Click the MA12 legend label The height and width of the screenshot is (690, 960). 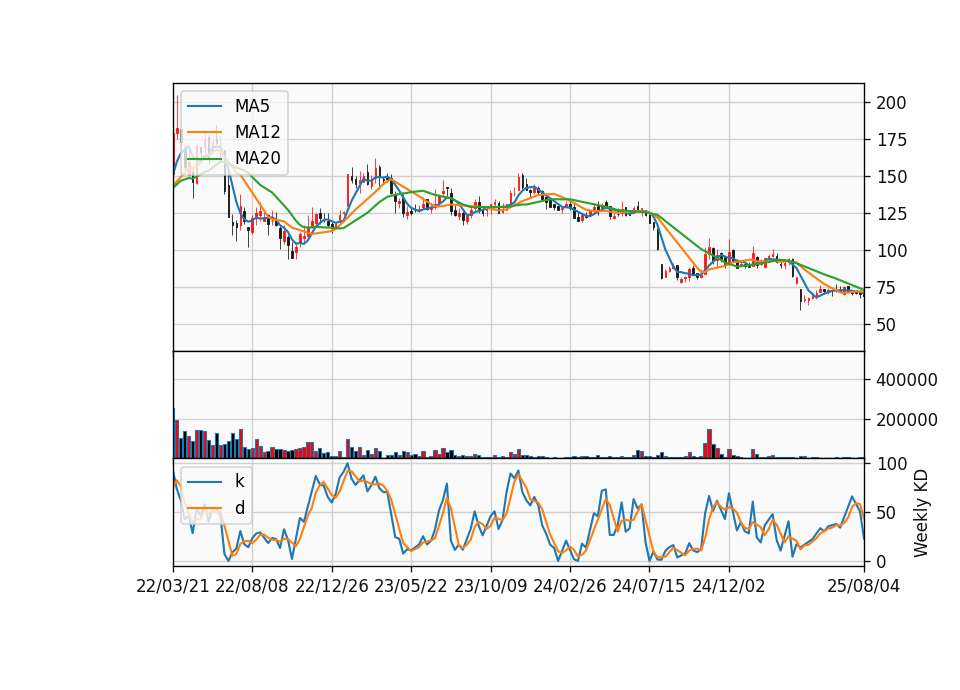pyautogui.click(x=257, y=132)
